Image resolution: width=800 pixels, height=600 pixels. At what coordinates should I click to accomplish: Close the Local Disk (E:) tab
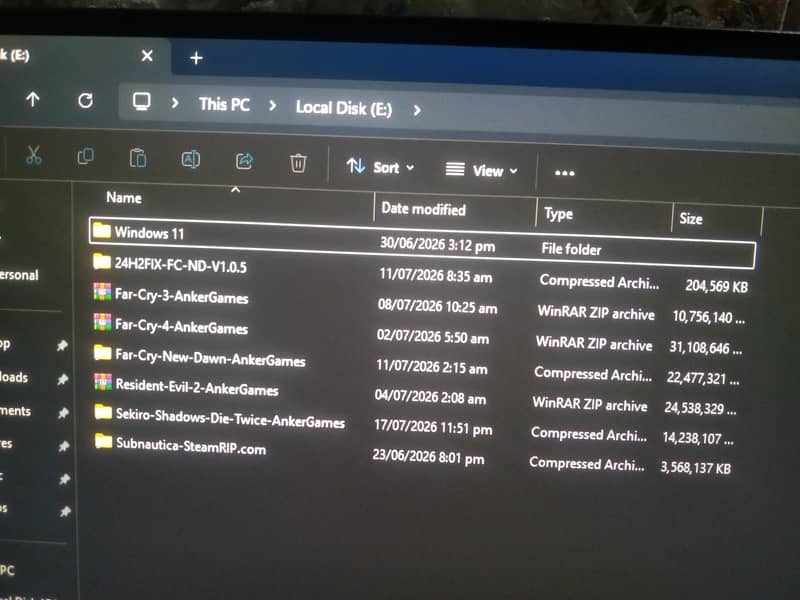click(x=147, y=55)
